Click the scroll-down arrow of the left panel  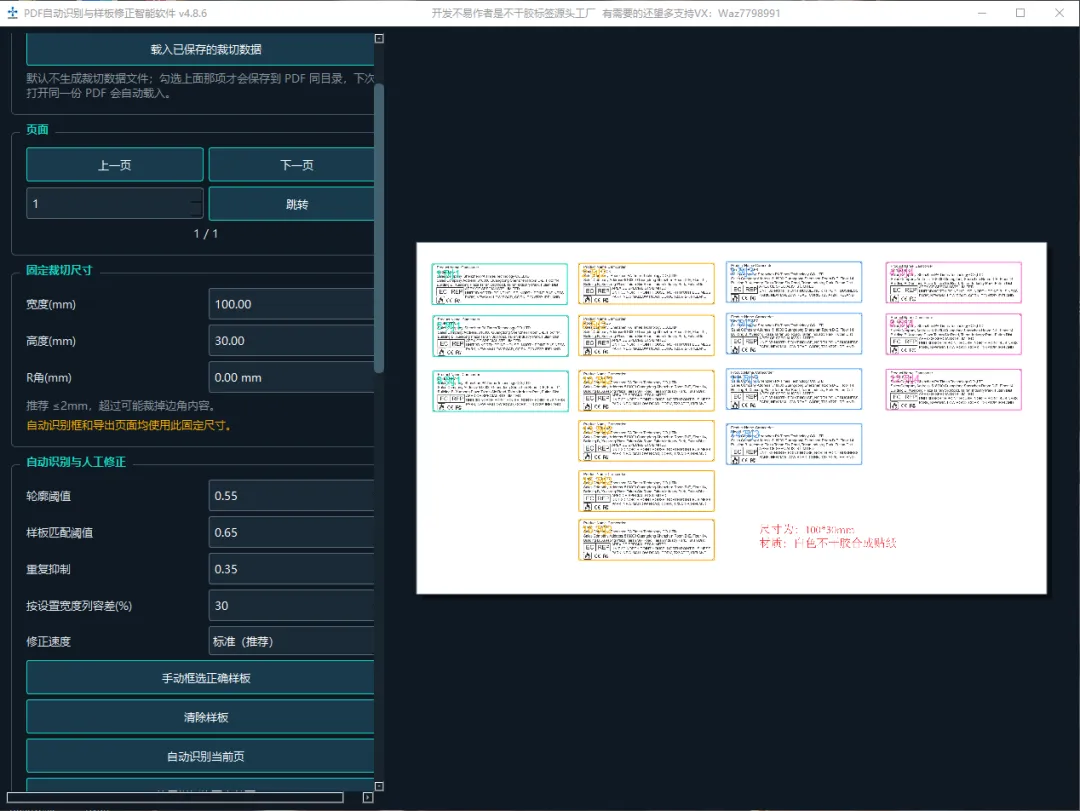379,786
